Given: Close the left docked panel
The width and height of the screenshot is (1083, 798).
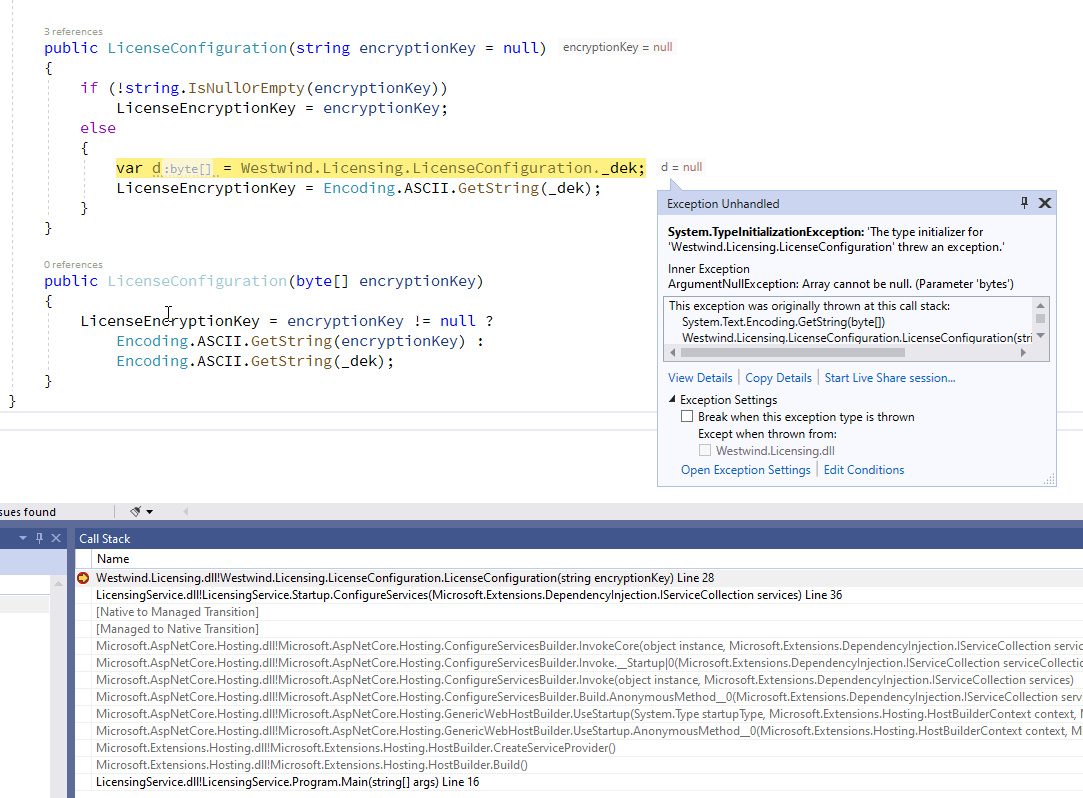Looking at the screenshot, I should pyautogui.click(x=57, y=538).
